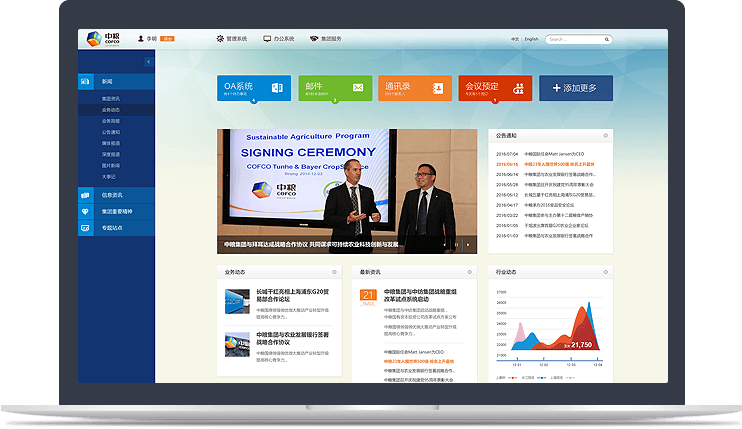The height and width of the screenshot is (429, 742).
Task: Collapse the left sidebar with arrow button
Action: click(148, 62)
